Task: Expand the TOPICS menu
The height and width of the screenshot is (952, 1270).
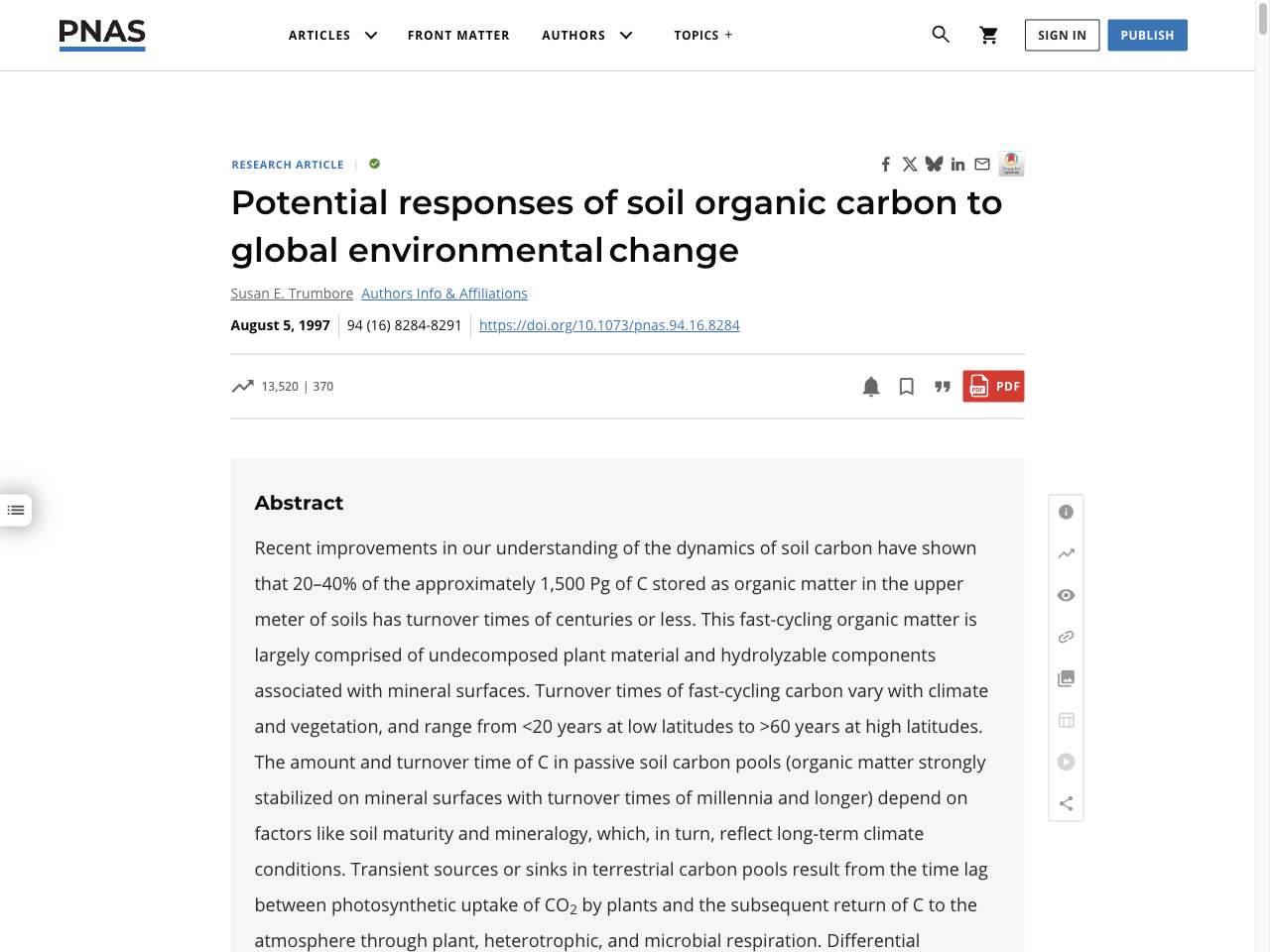Action: tap(702, 35)
